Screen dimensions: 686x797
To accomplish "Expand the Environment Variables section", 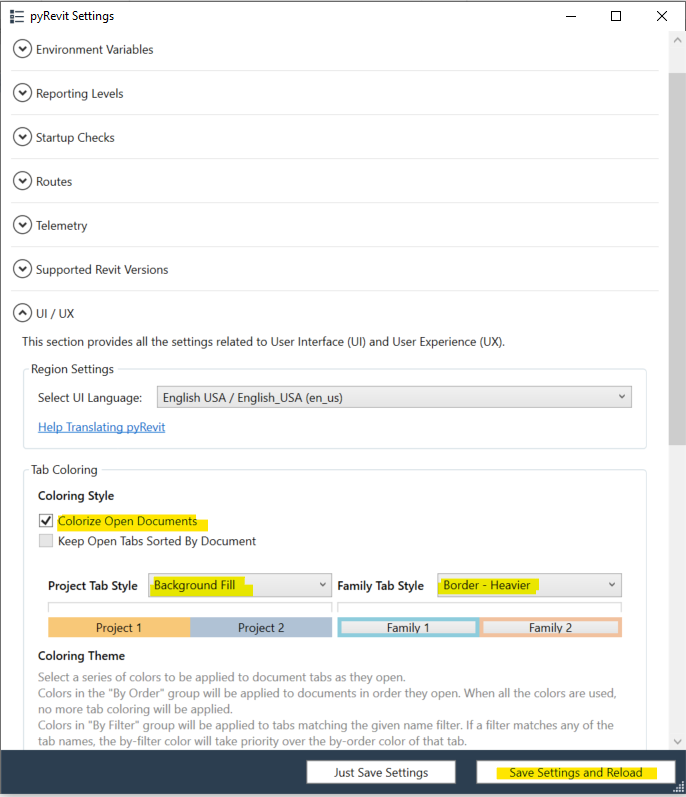I will (x=22, y=49).
